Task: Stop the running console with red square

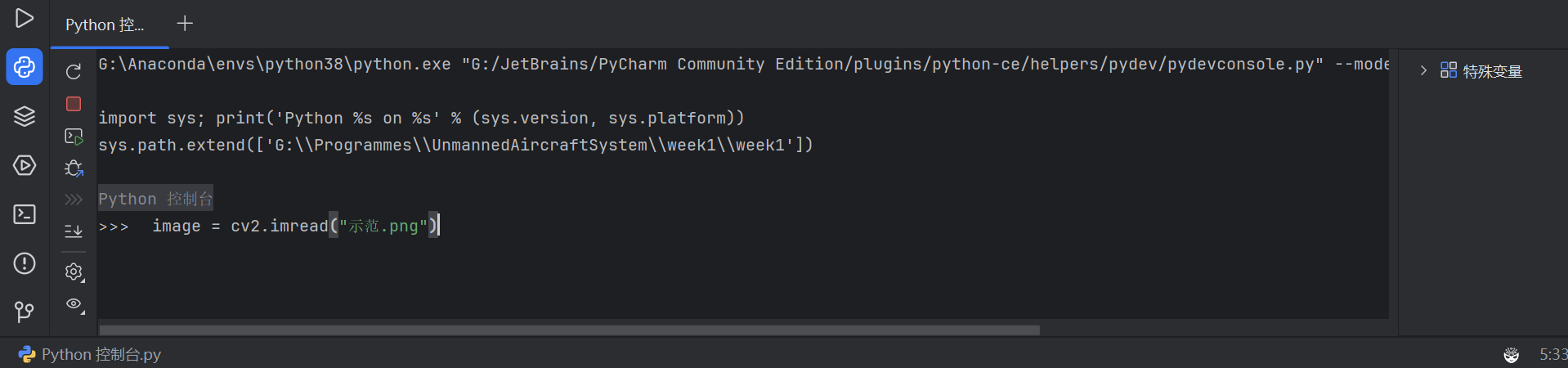Action: click(x=74, y=104)
